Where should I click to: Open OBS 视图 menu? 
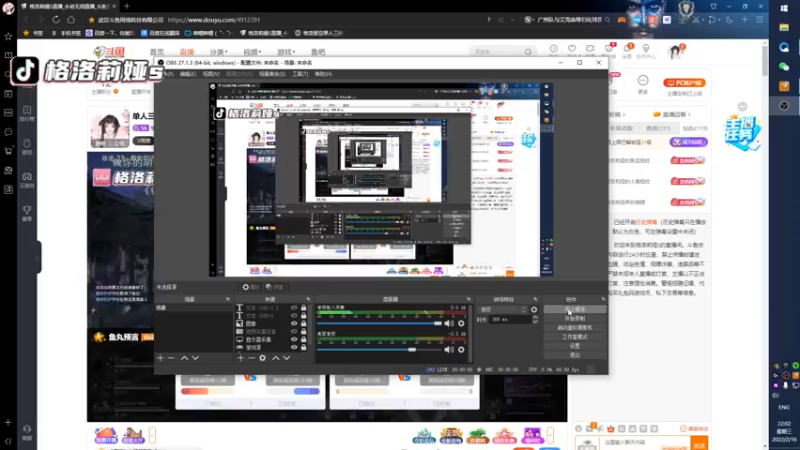[211, 74]
